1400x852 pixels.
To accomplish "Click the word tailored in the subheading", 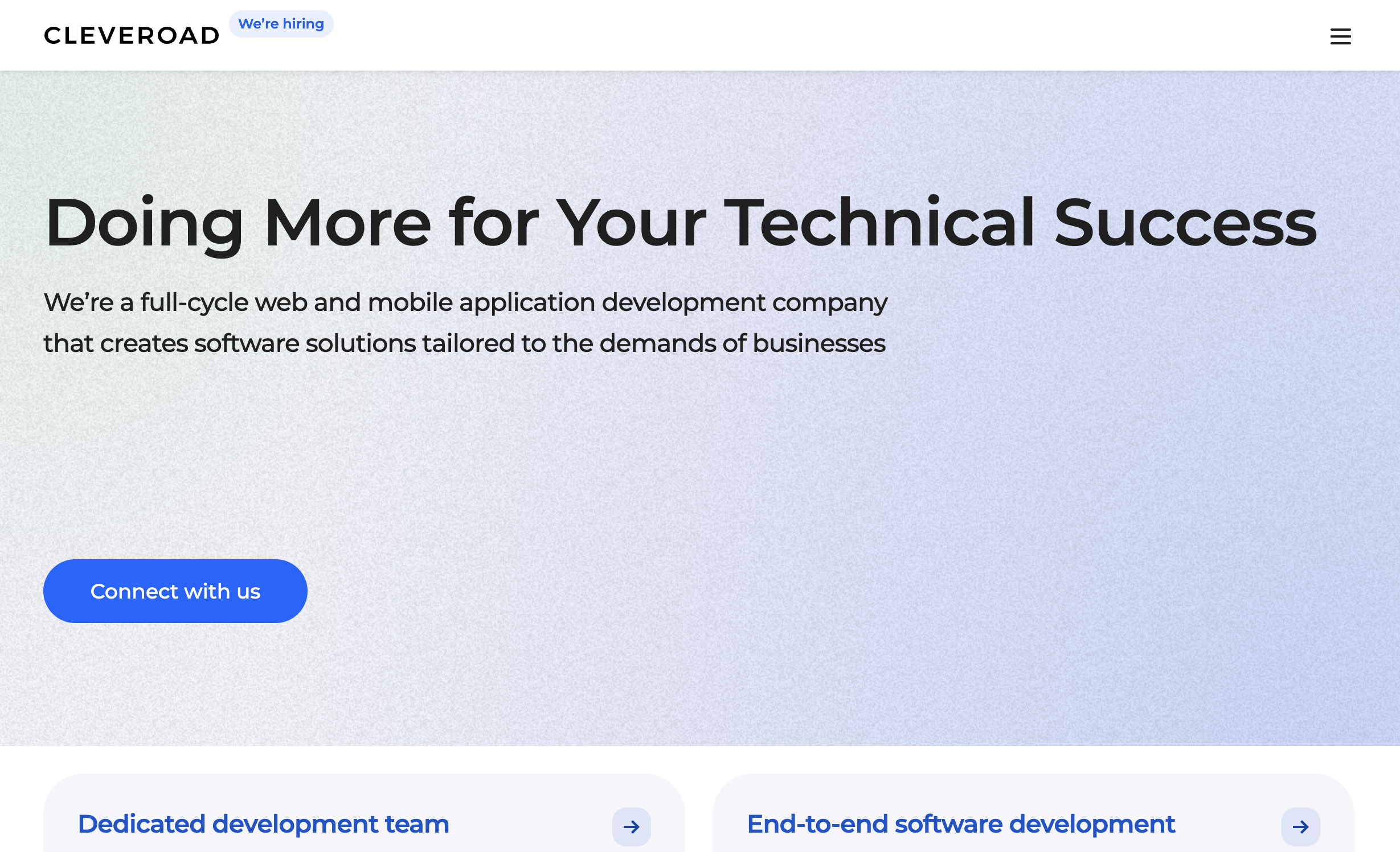I will [x=468, y=343].
